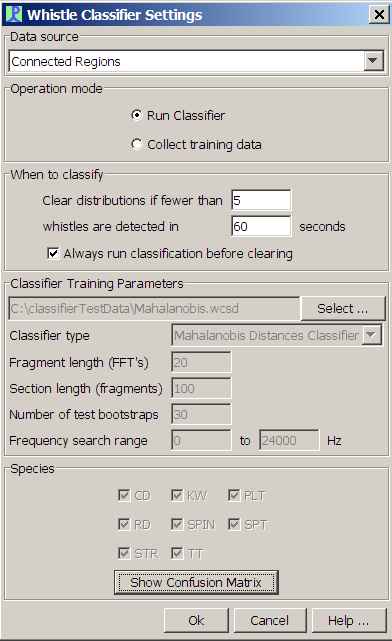Click the seconds input field showing 60
392x641 pixels.
(261, 226)
